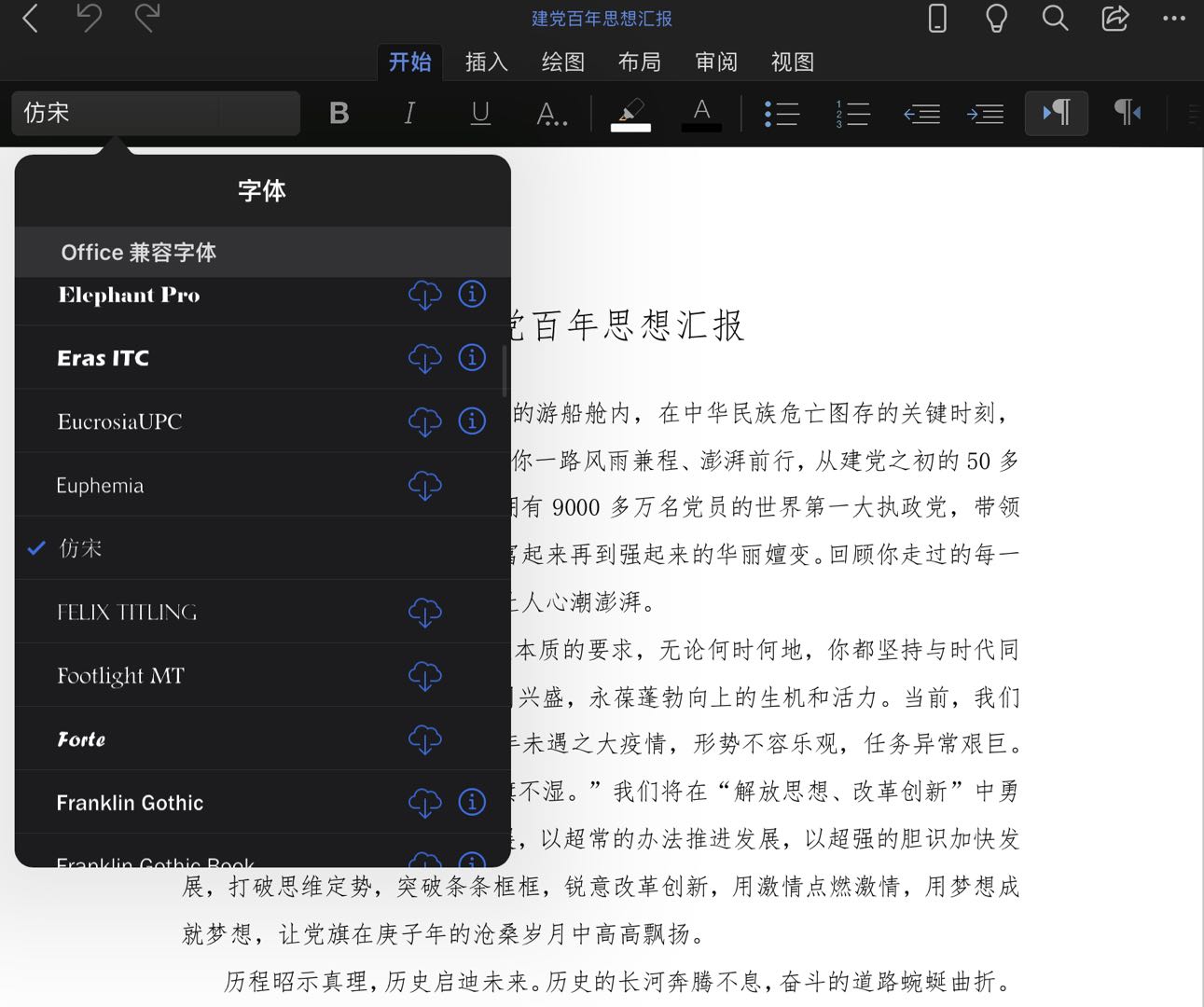Open search with the magnifier icon
1204x1007 pixels.
1055,18
